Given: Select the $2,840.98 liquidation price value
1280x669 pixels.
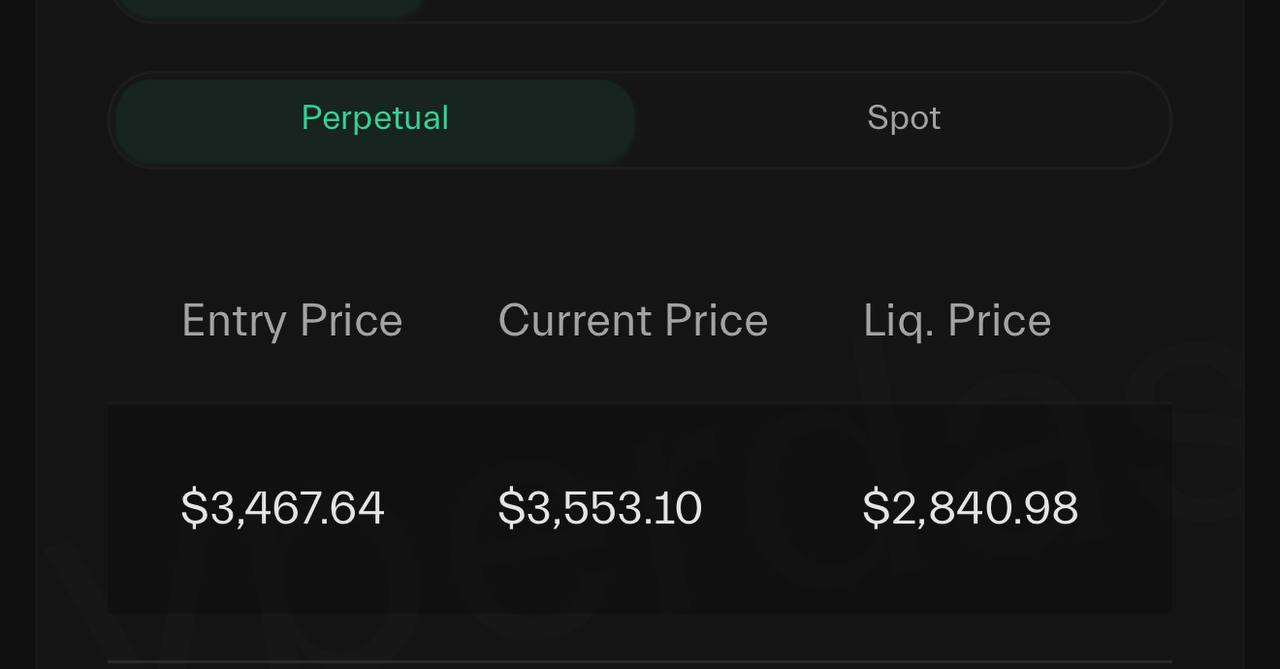Looking at the screenshot, I should tap(970, 508).
